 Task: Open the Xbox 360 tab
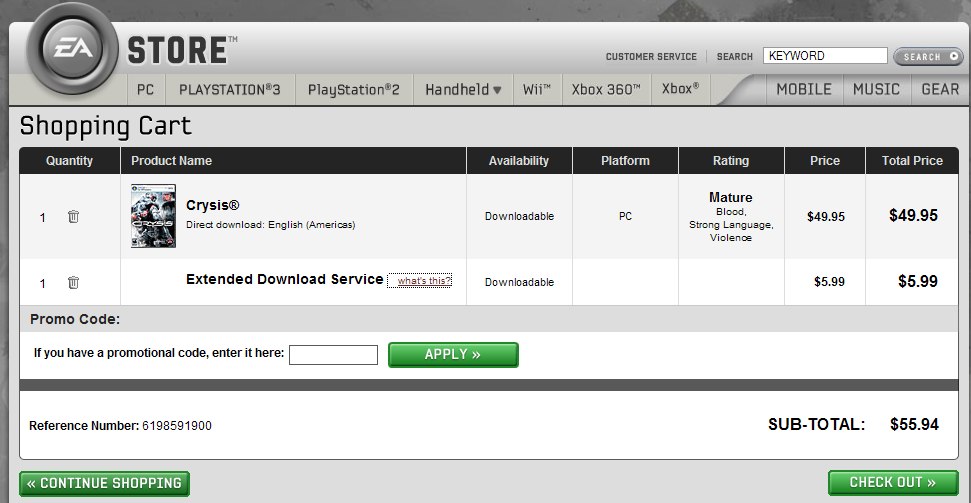coord(606,90)
